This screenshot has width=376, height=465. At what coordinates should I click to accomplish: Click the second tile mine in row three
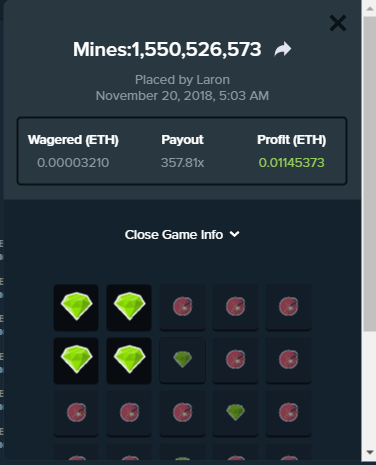tap(129, 413)
